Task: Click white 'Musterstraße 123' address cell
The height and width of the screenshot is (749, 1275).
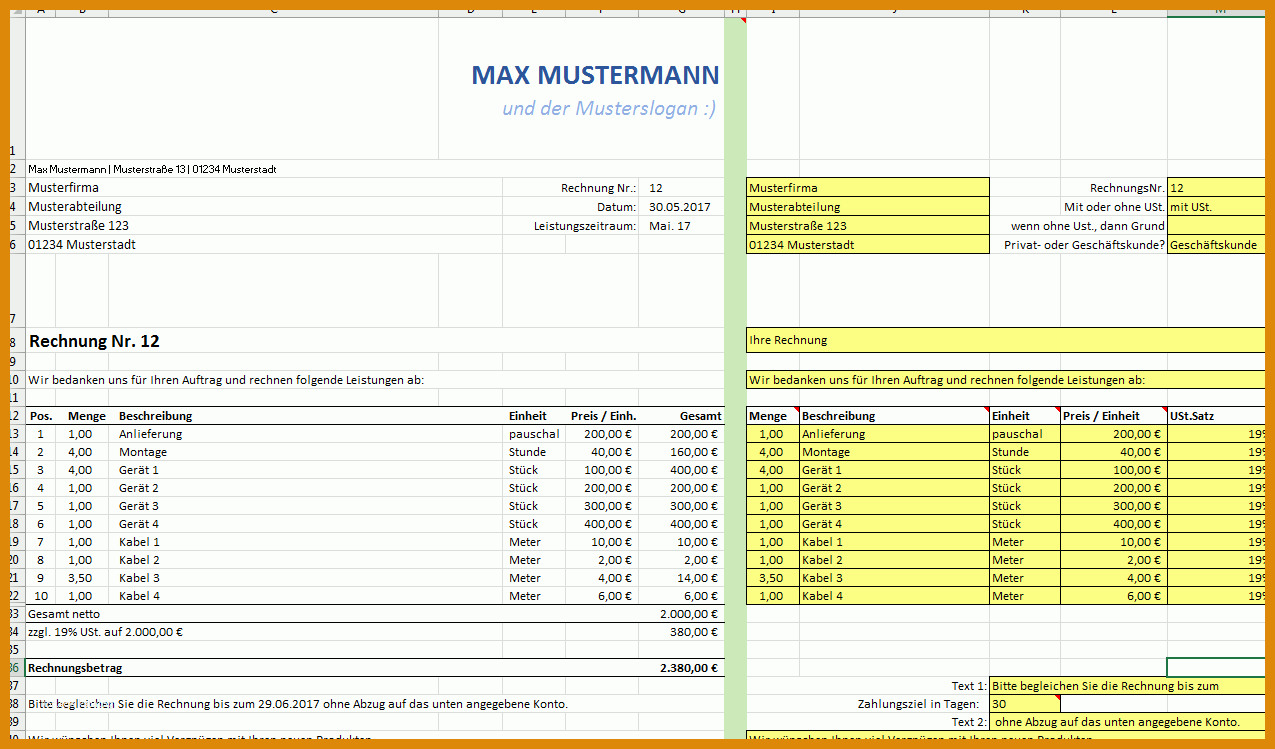Action: pyautogui.click(x=79, y=226)
